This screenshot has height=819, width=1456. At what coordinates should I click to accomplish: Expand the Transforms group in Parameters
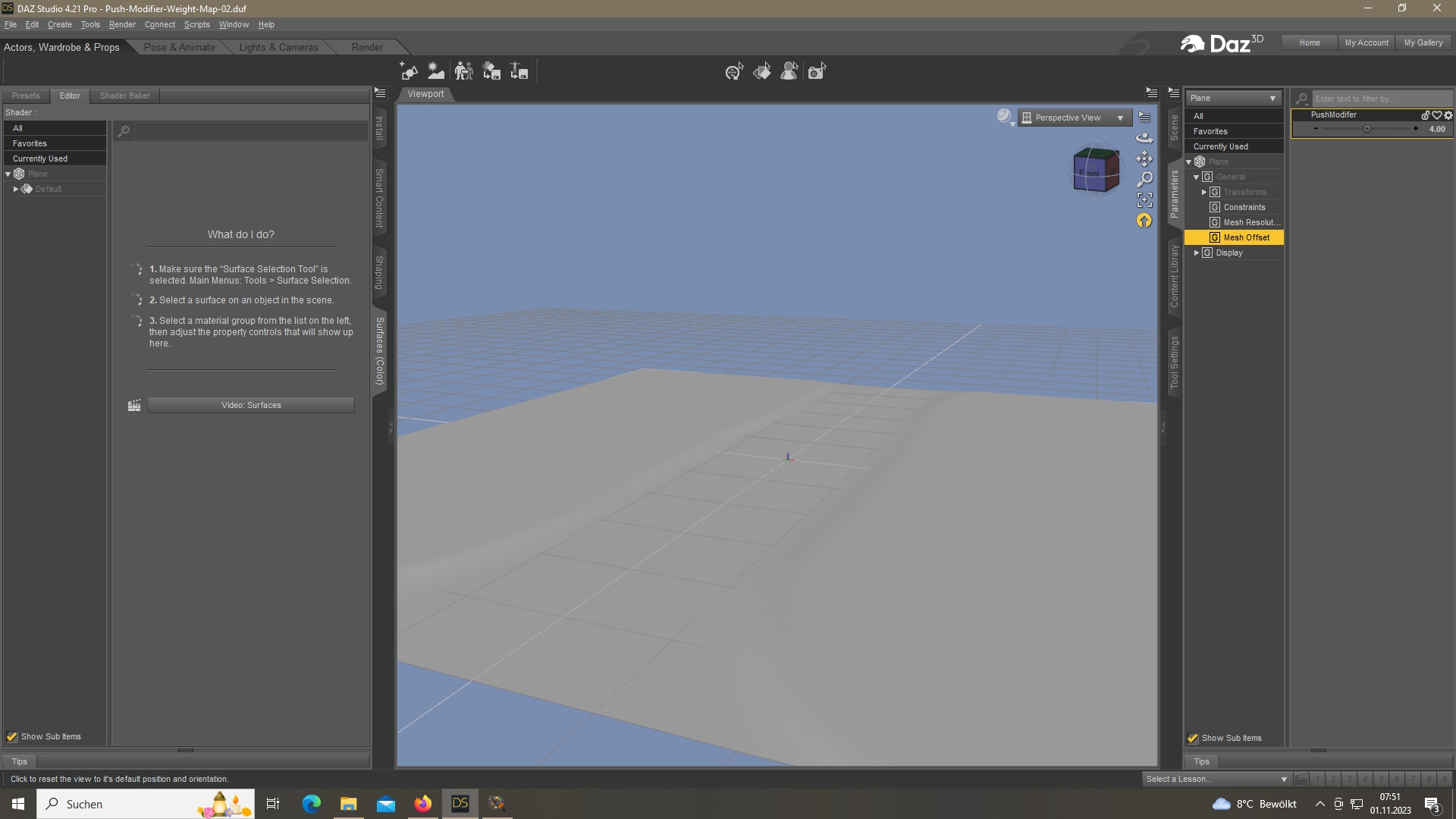point(1204,193)
